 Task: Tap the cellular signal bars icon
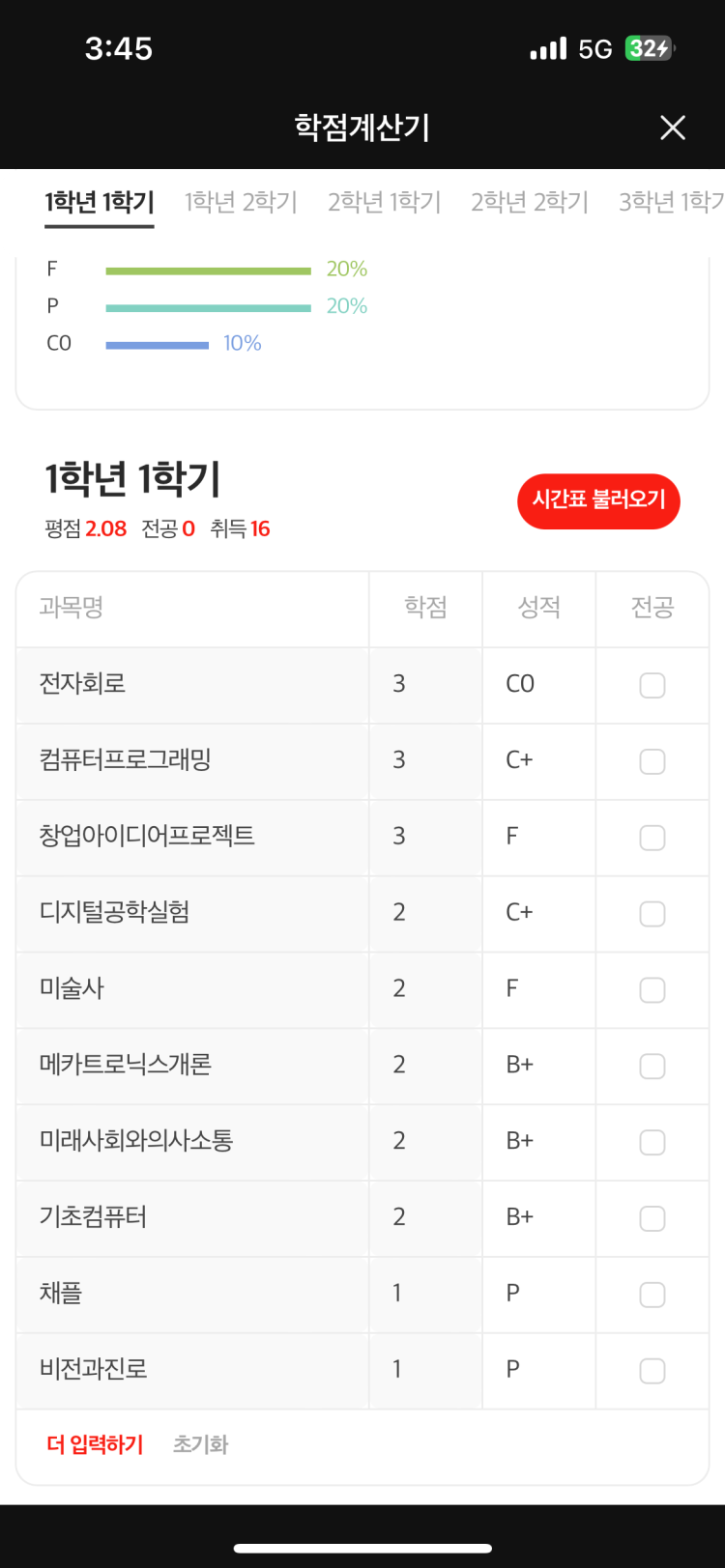coord(548,49)
